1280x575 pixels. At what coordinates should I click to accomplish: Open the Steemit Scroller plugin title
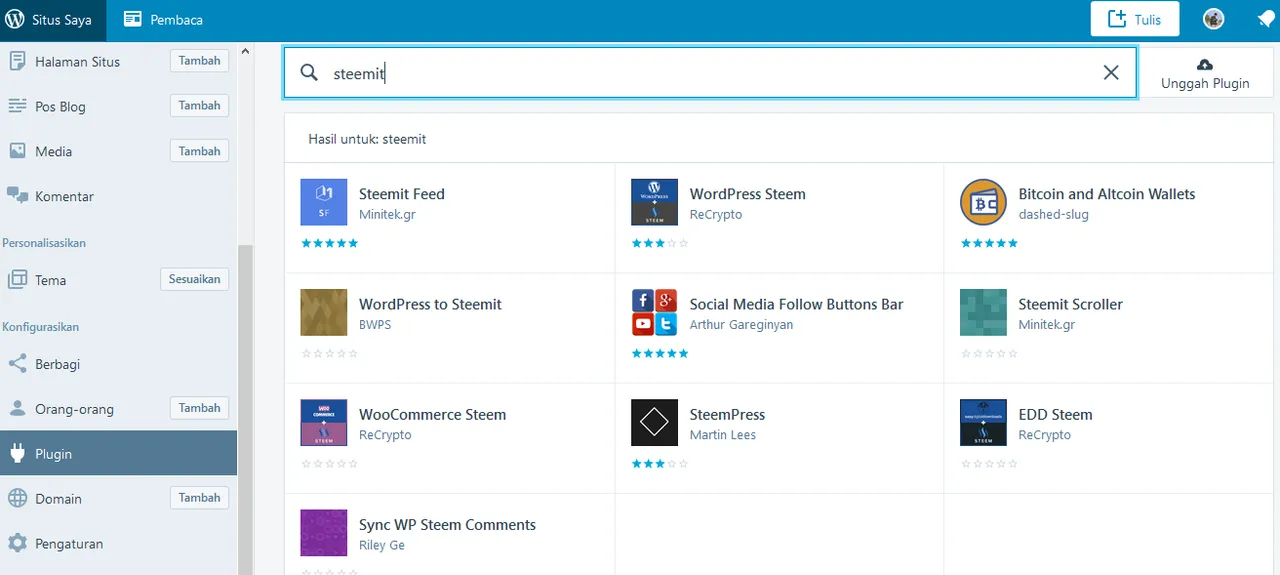pos(1070,304)
